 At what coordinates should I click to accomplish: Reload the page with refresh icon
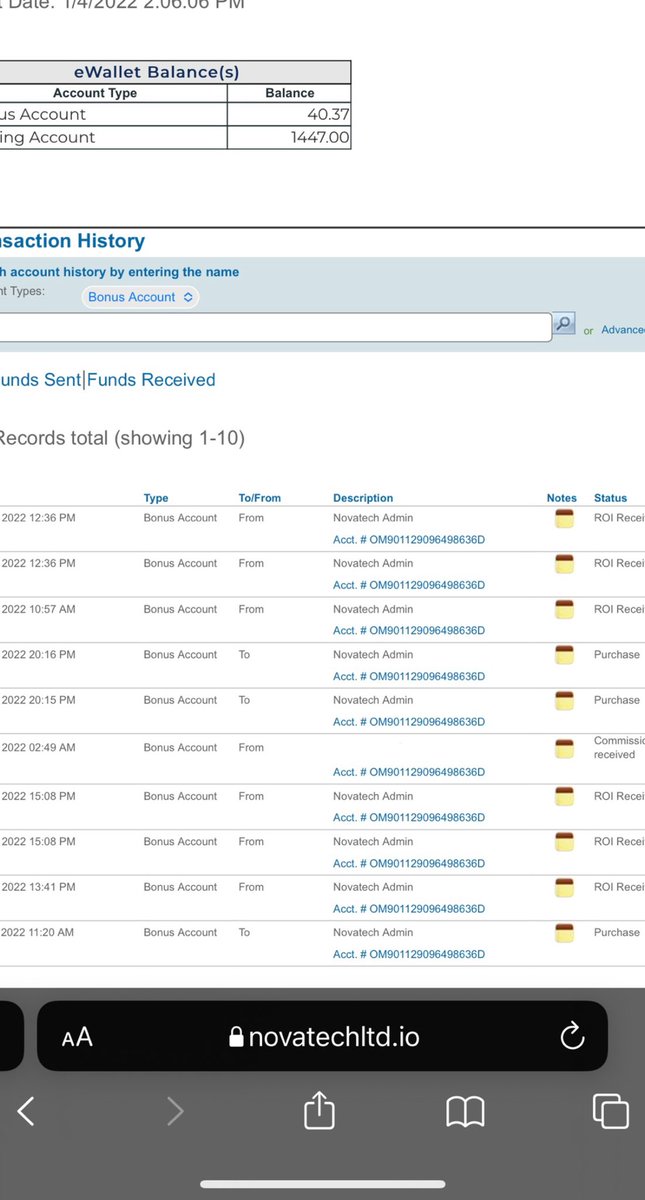tap(572, 1037)
